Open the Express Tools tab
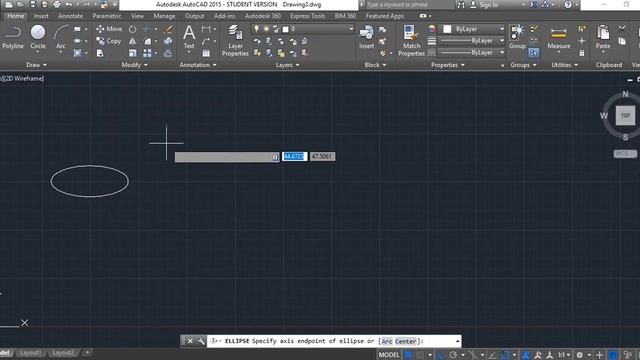 point(307,16)
